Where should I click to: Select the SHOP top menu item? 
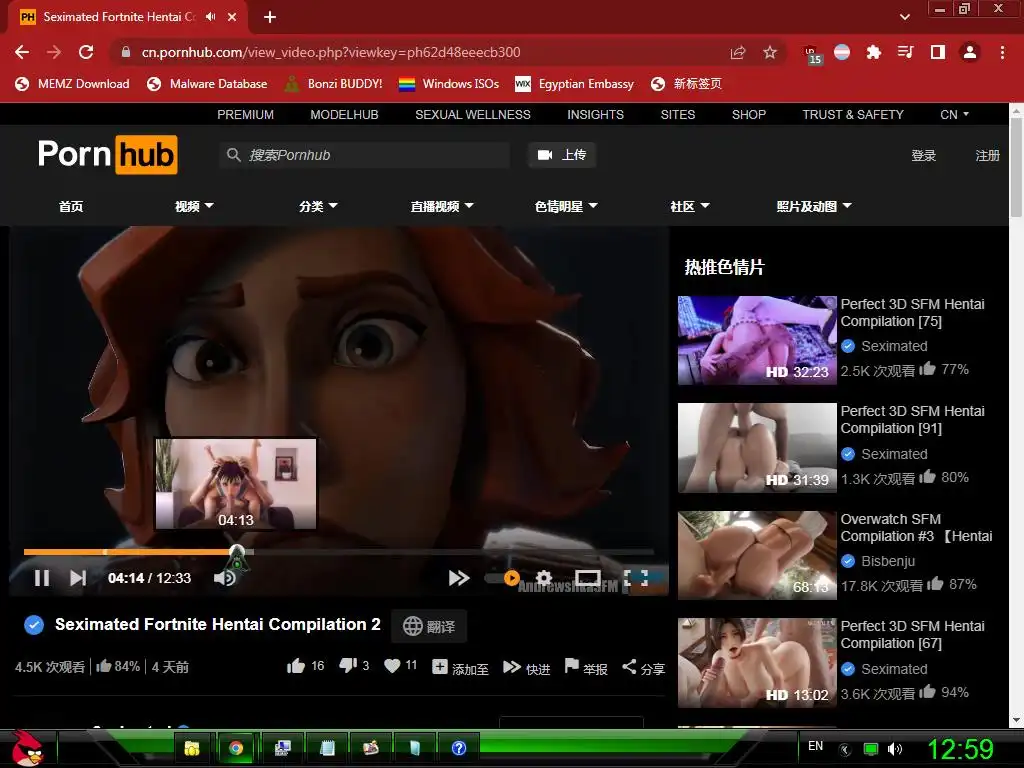tap(748, 114)
